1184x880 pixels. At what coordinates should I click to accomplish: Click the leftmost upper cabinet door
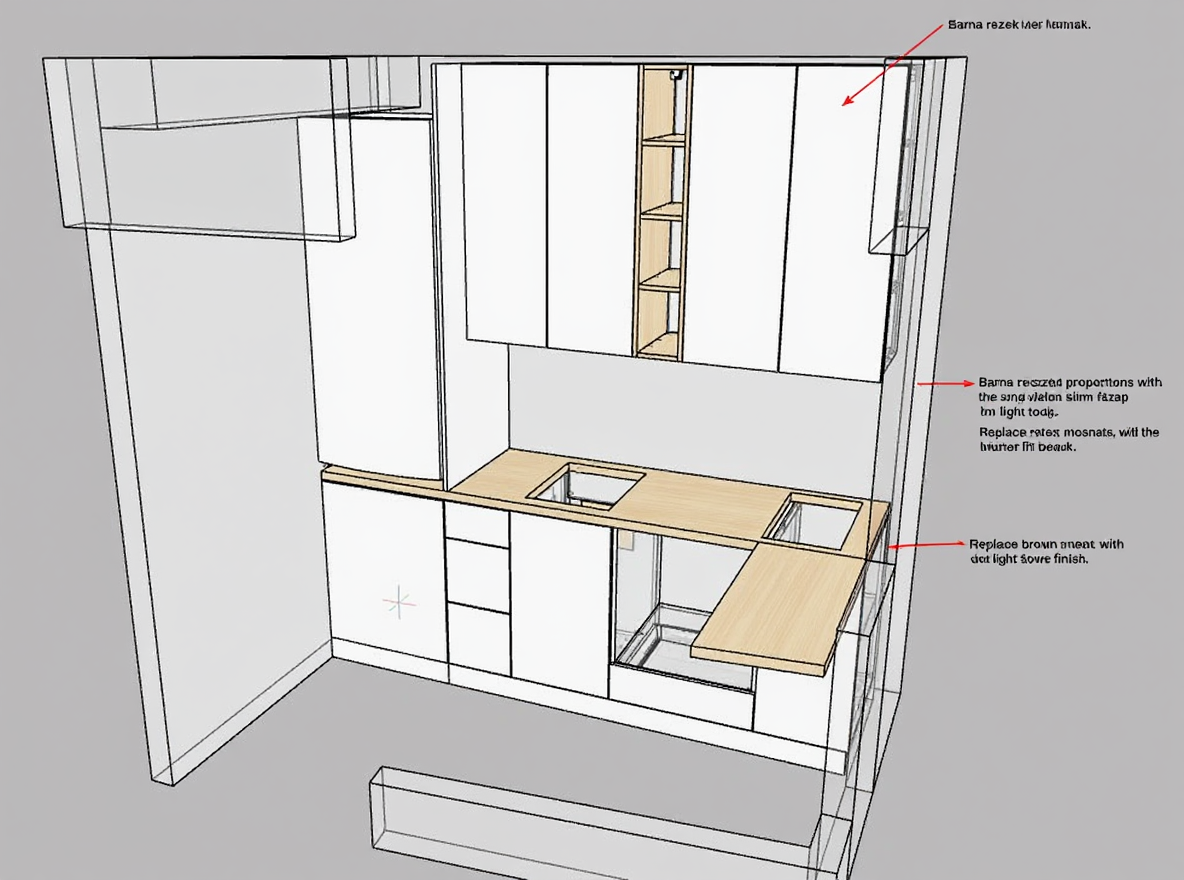pos(503,205)
